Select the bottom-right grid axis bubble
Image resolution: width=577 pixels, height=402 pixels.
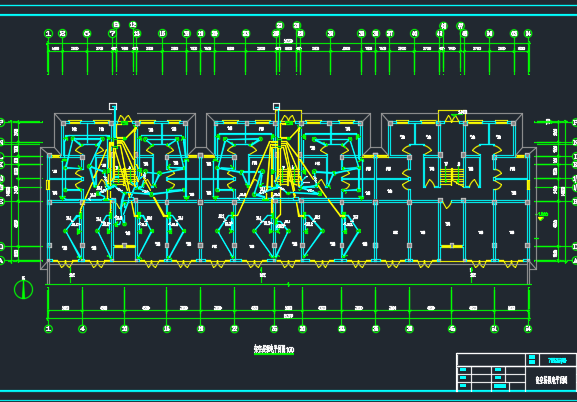tap(528, 329)
